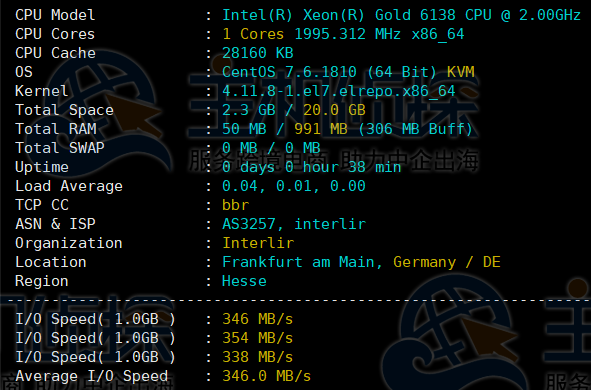
Task: Click the 338 MB/s I/O speed result
Action: pos(258,357)
